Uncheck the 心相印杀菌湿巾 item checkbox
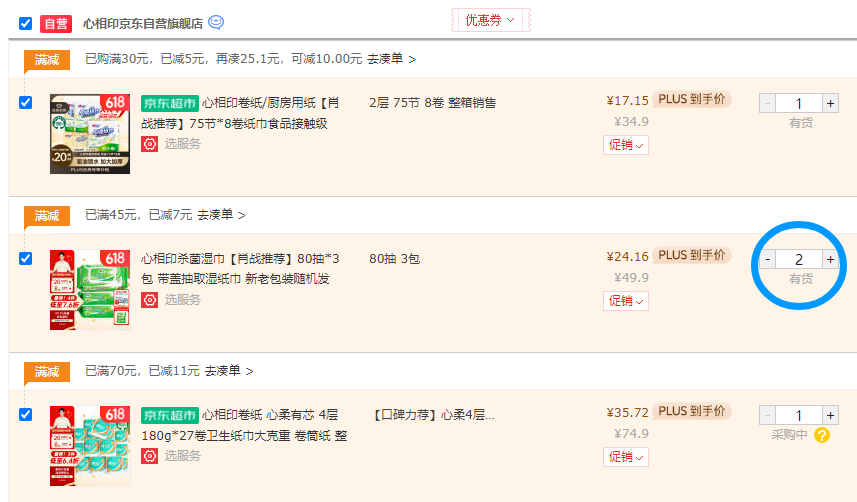Image resolution: width=857 pixels, height=502 pixels. [25, 258]
